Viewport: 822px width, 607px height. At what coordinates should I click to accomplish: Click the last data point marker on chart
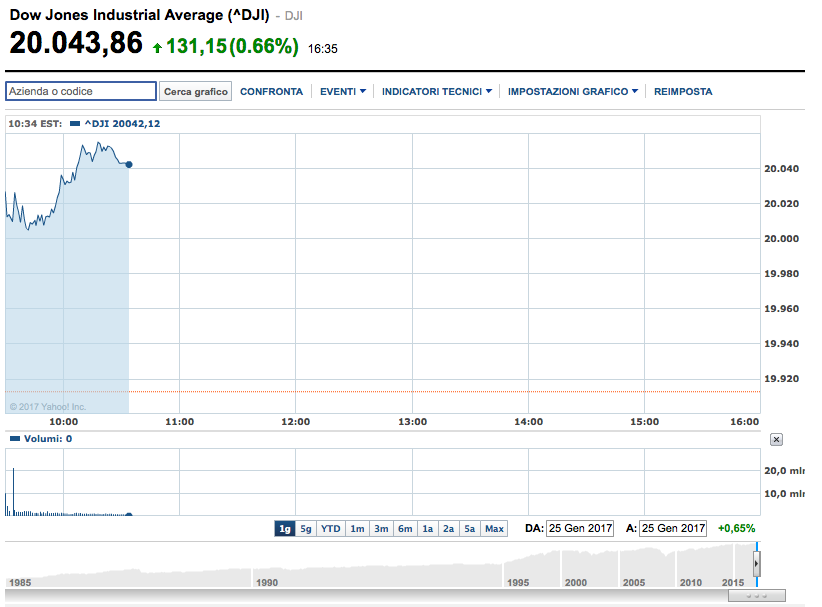pos(129,164)
